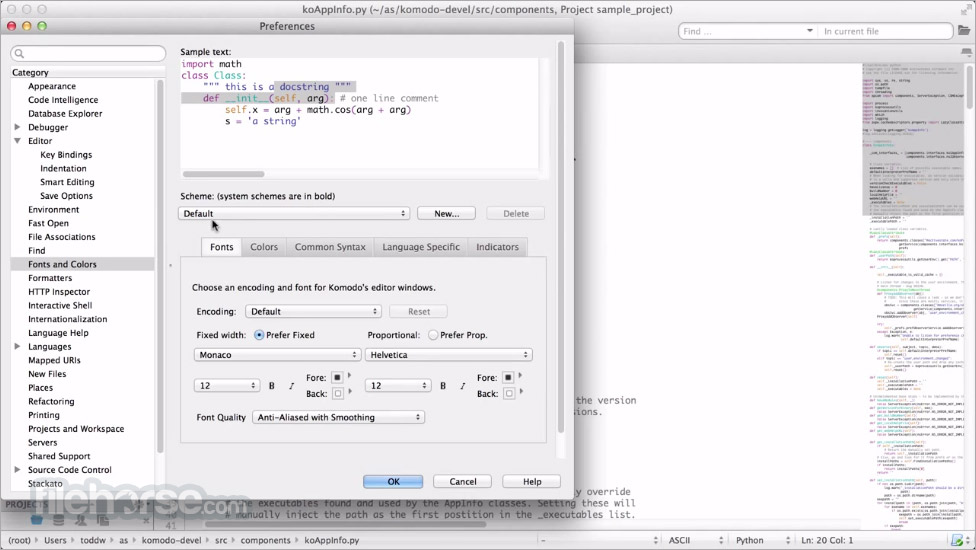Open folder icon next to Find field
This screenshot has width=976, height=550.
(x=964, y=30)
